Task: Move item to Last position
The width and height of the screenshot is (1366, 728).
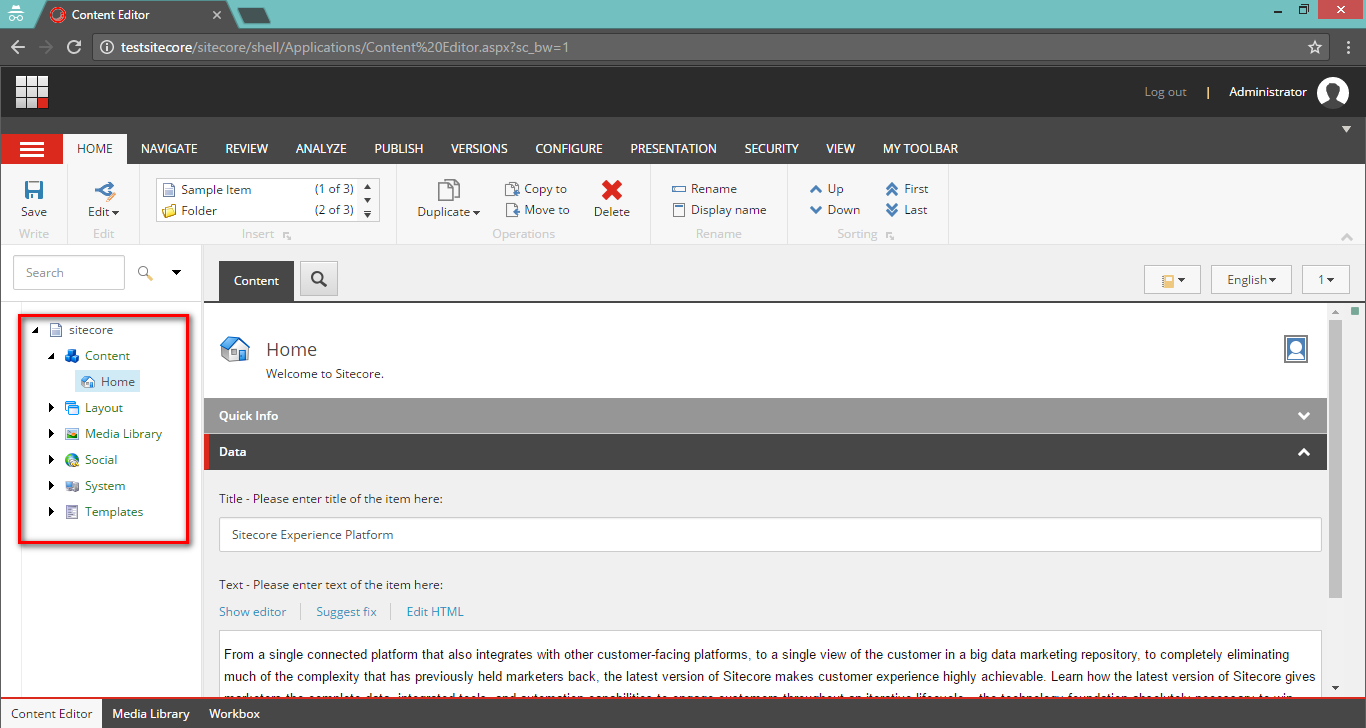Action: (906, 210)
